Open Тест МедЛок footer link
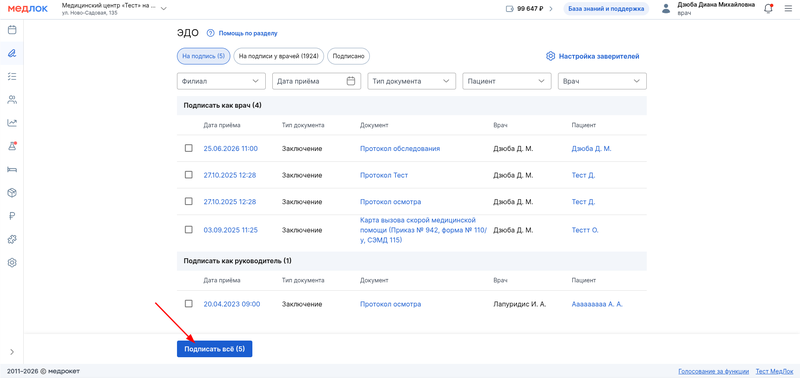The width and height of the screenshot is (800, 378). click(x=774, y=371)
